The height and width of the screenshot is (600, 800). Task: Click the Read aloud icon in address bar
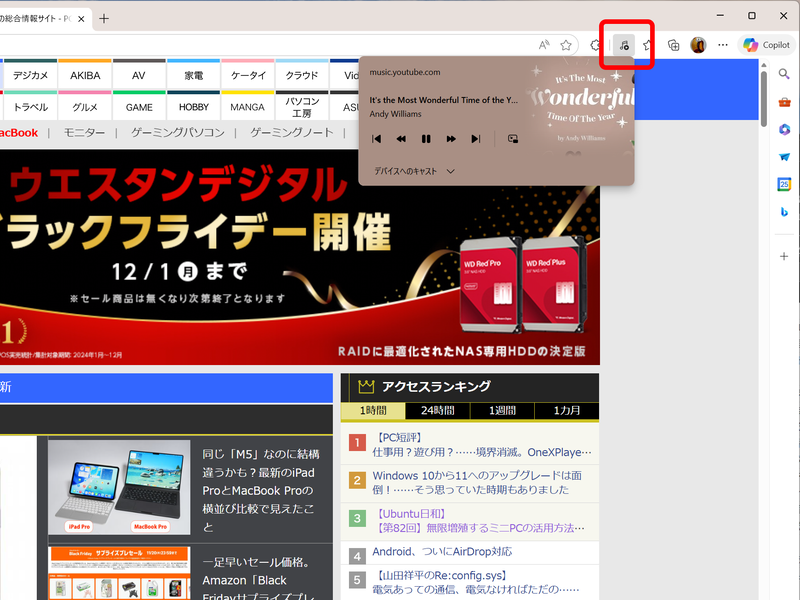point(544,45)
